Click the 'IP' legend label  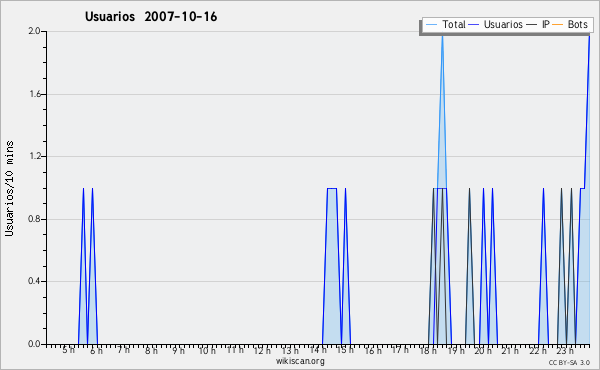(546, 24)
